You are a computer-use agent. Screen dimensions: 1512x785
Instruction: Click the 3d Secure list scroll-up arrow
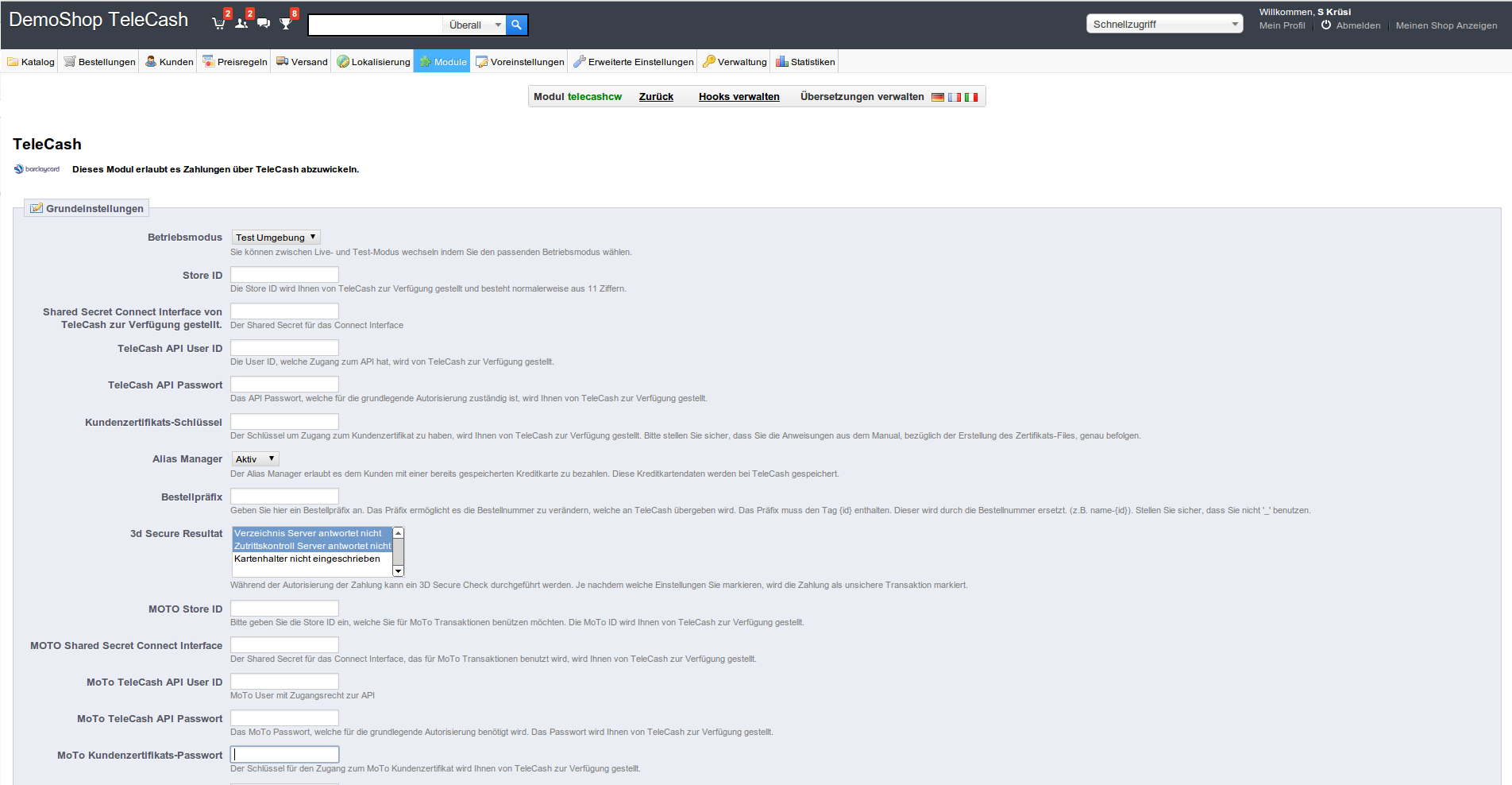[x=399, y=532]
